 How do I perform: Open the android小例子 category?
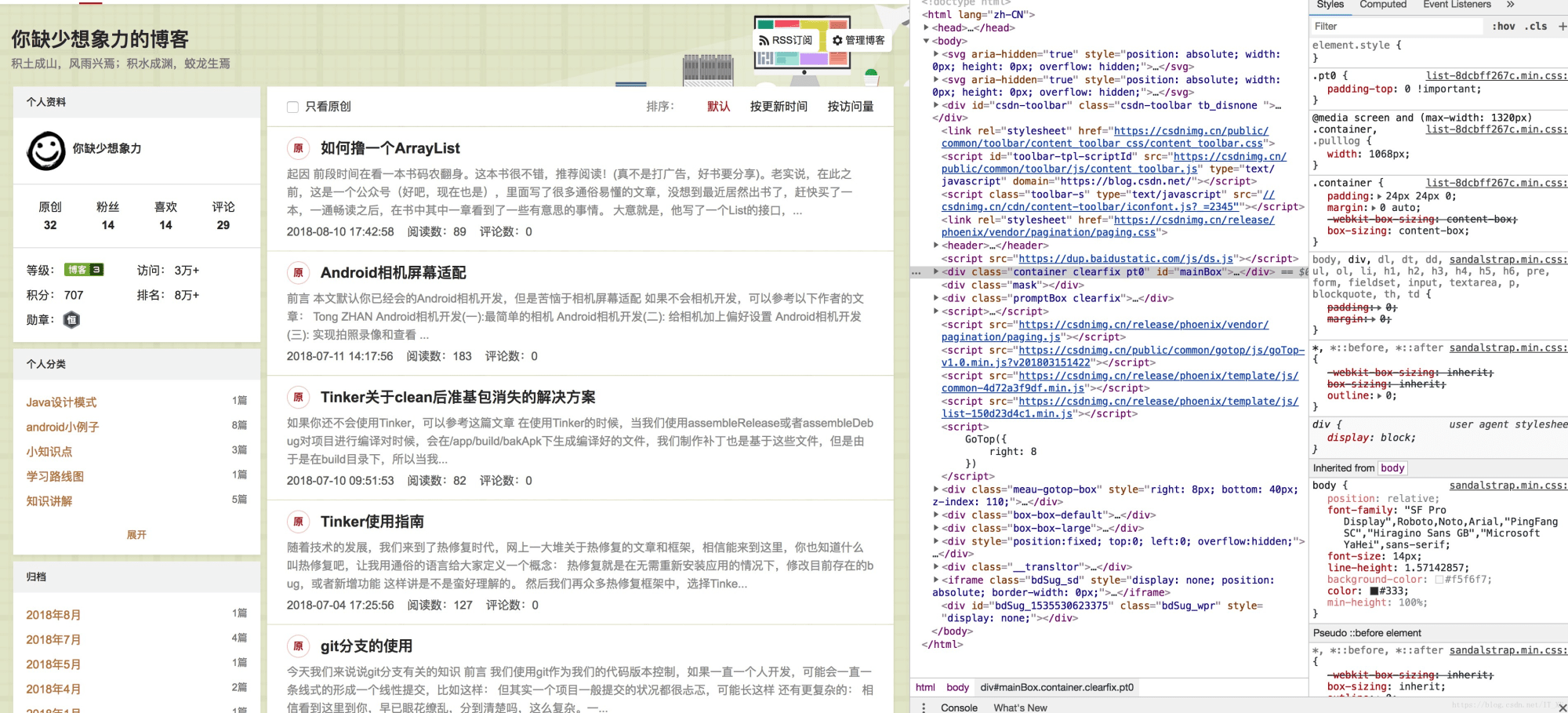click(x=63, y=427)
